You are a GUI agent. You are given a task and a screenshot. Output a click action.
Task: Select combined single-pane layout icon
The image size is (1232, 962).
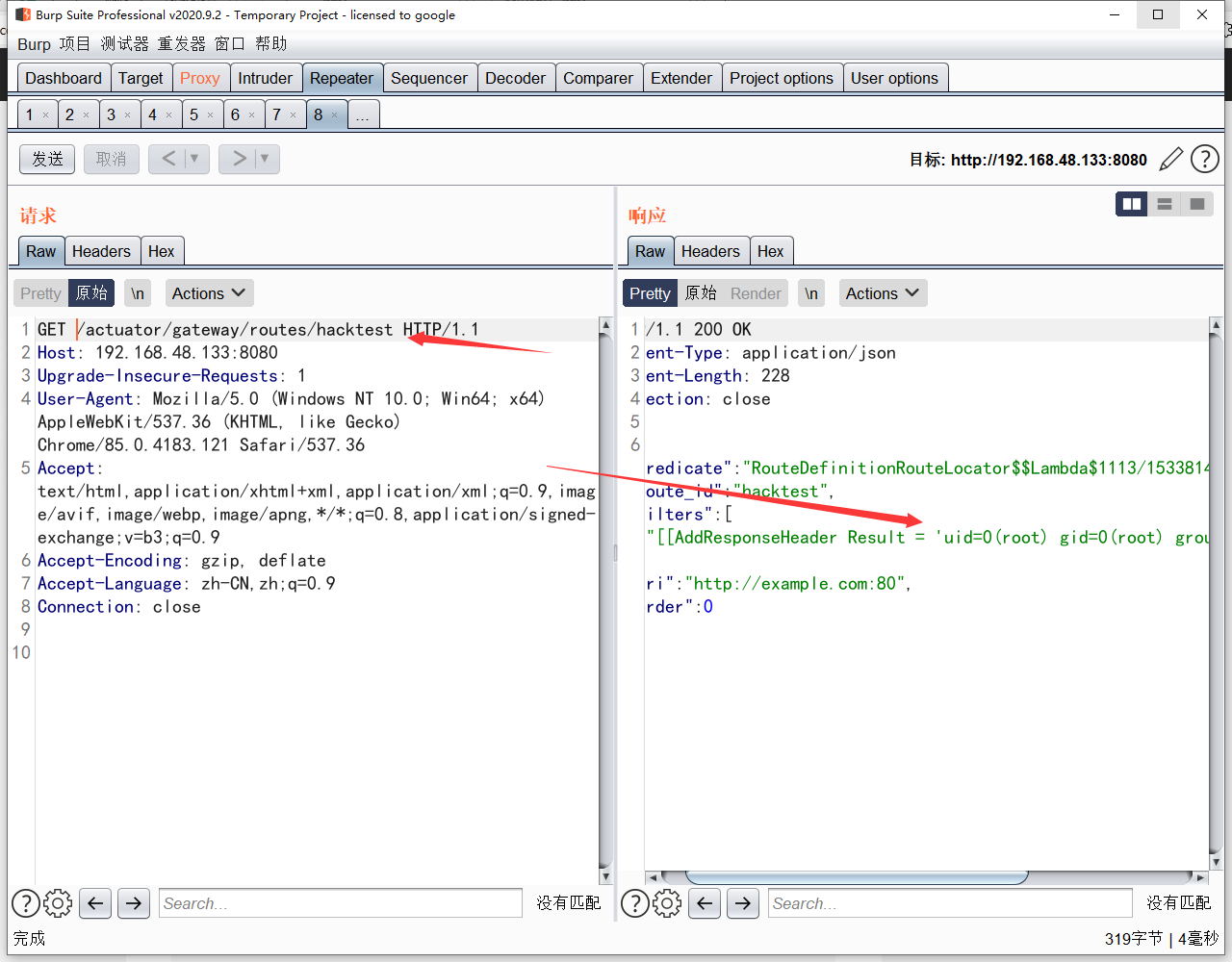pyautogui.click(x=1197, y=204)
